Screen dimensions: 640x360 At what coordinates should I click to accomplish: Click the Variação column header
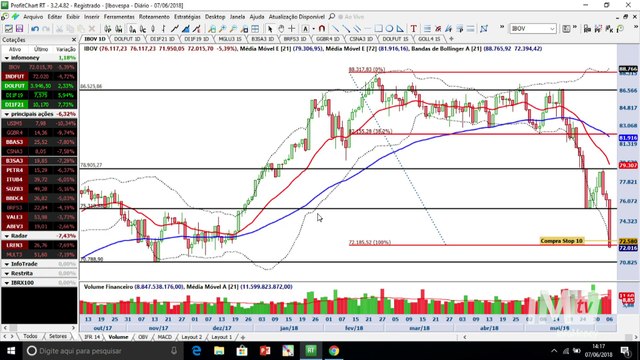click(x=66, y=49)
